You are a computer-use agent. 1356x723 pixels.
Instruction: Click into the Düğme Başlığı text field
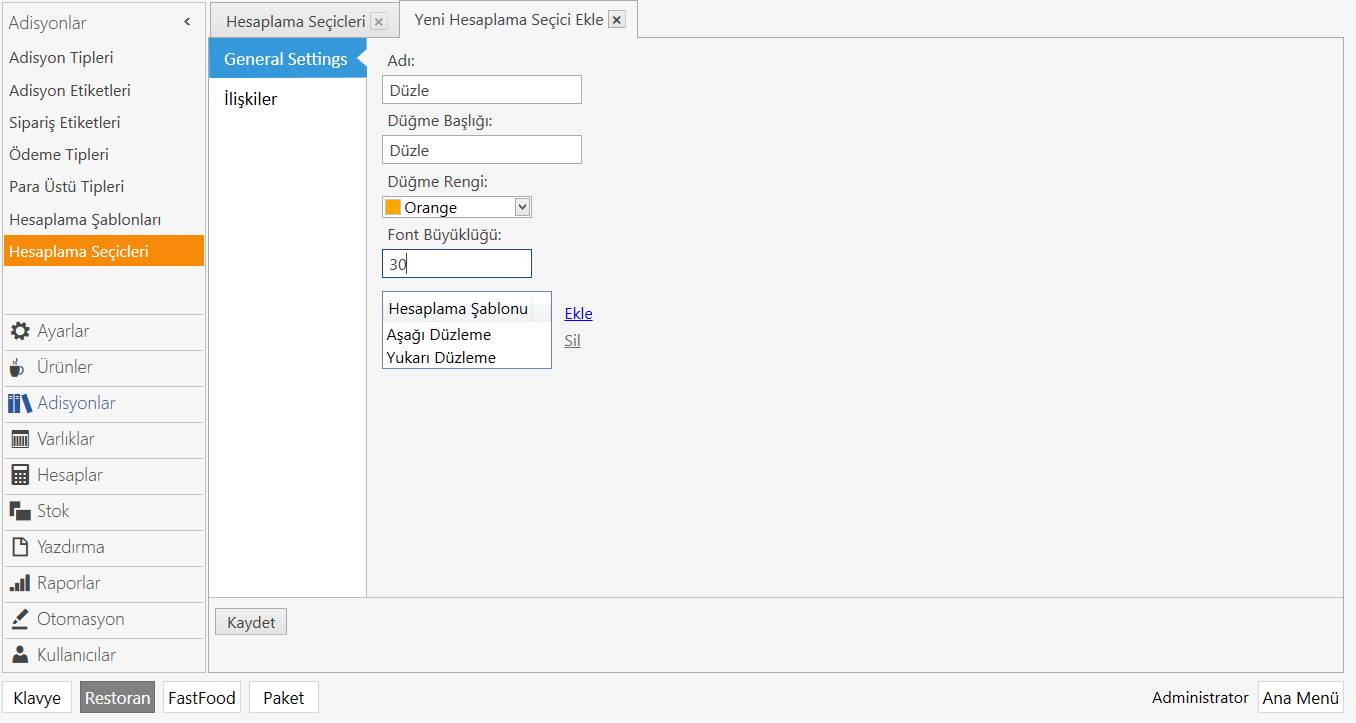point(482,150)
